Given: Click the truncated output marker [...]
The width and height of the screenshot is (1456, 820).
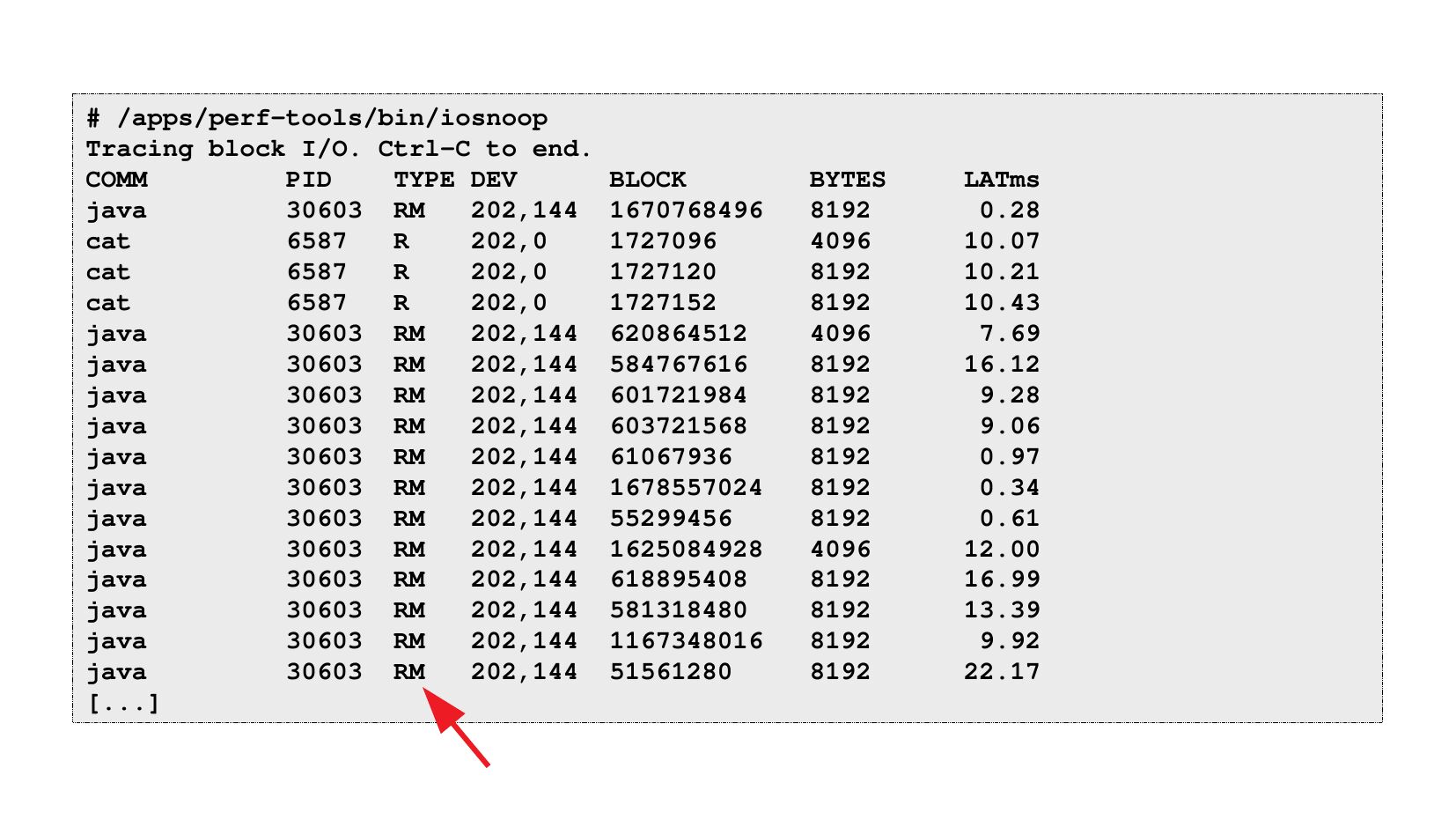Looking at the screenshot, I should click(123, 703).
